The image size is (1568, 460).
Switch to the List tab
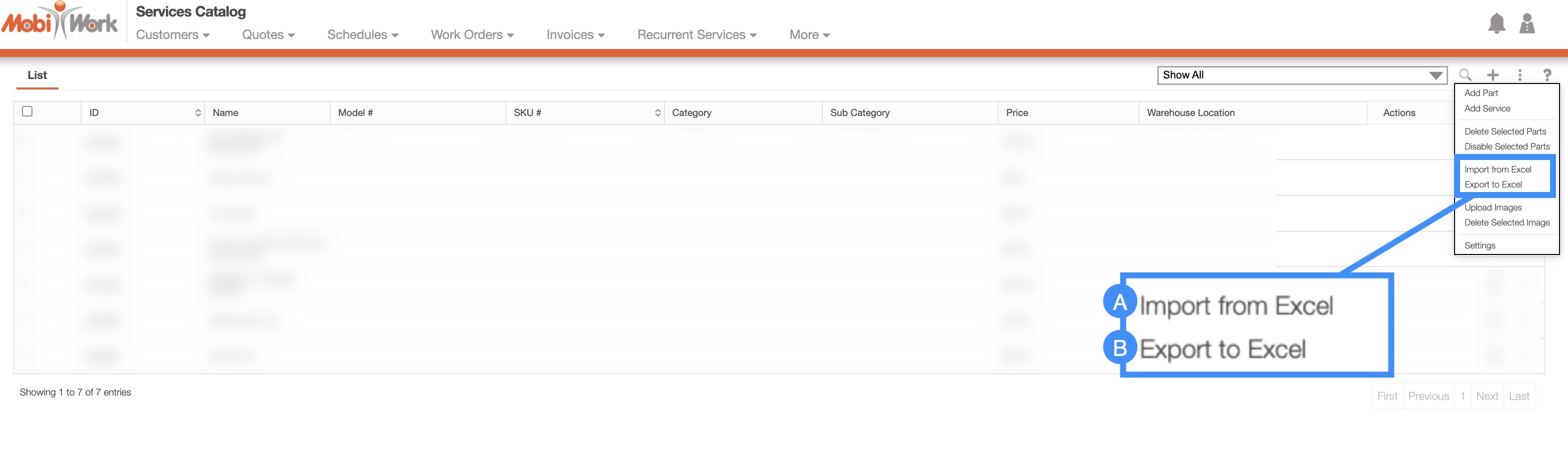(x=37, y=75)
